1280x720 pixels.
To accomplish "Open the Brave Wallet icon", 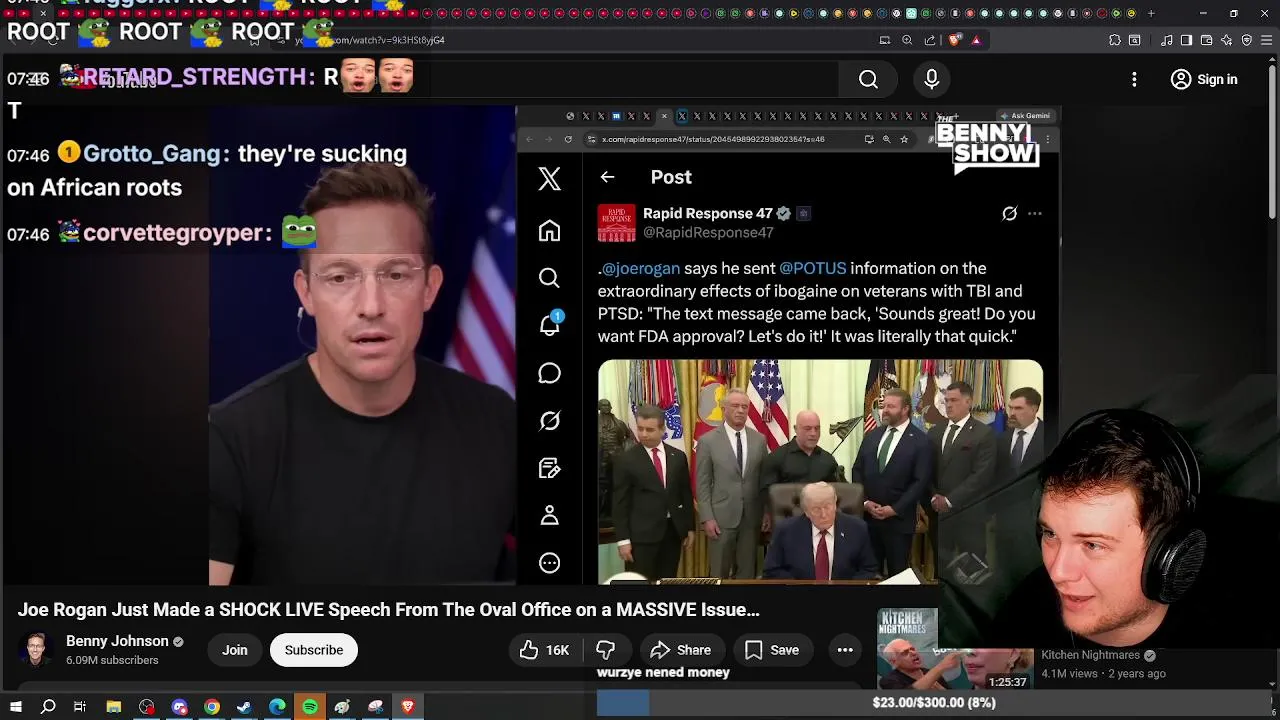I will (1207, 40).
